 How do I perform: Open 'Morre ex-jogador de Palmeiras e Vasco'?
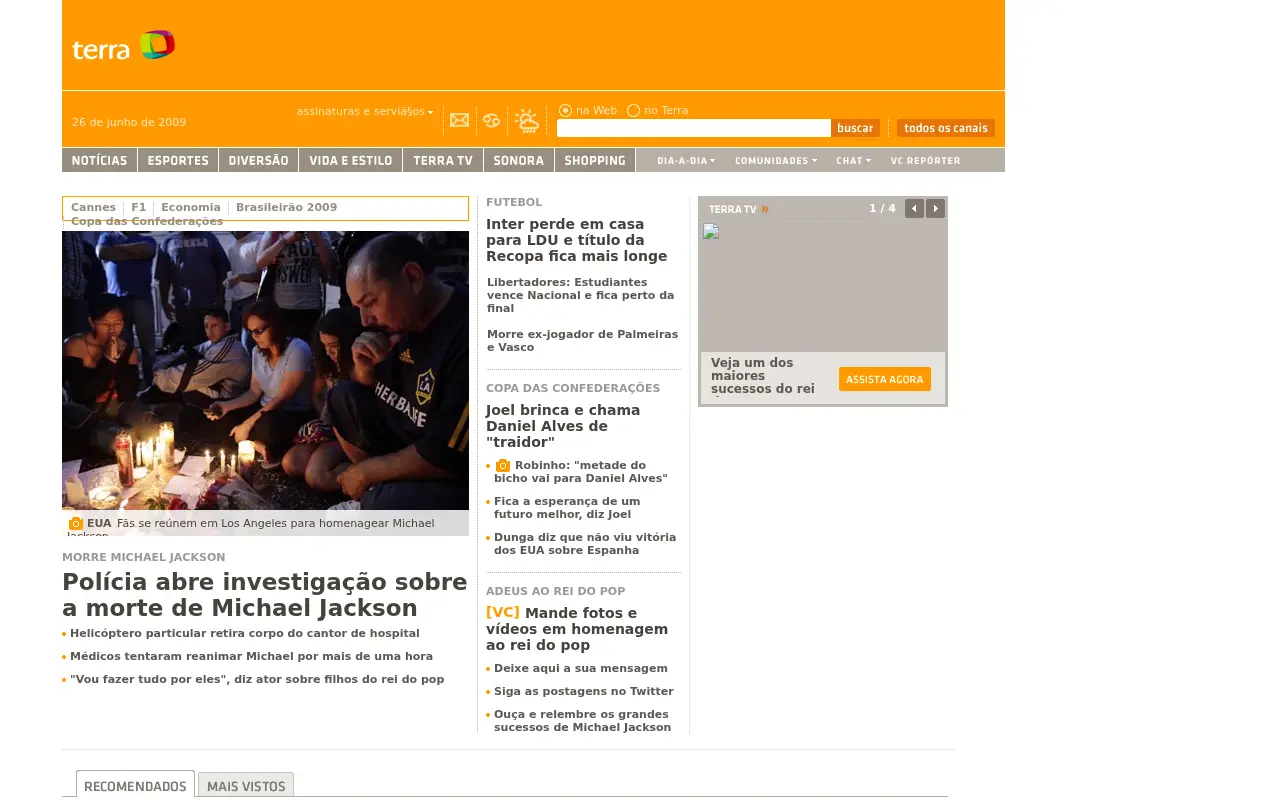click(582, 341)
